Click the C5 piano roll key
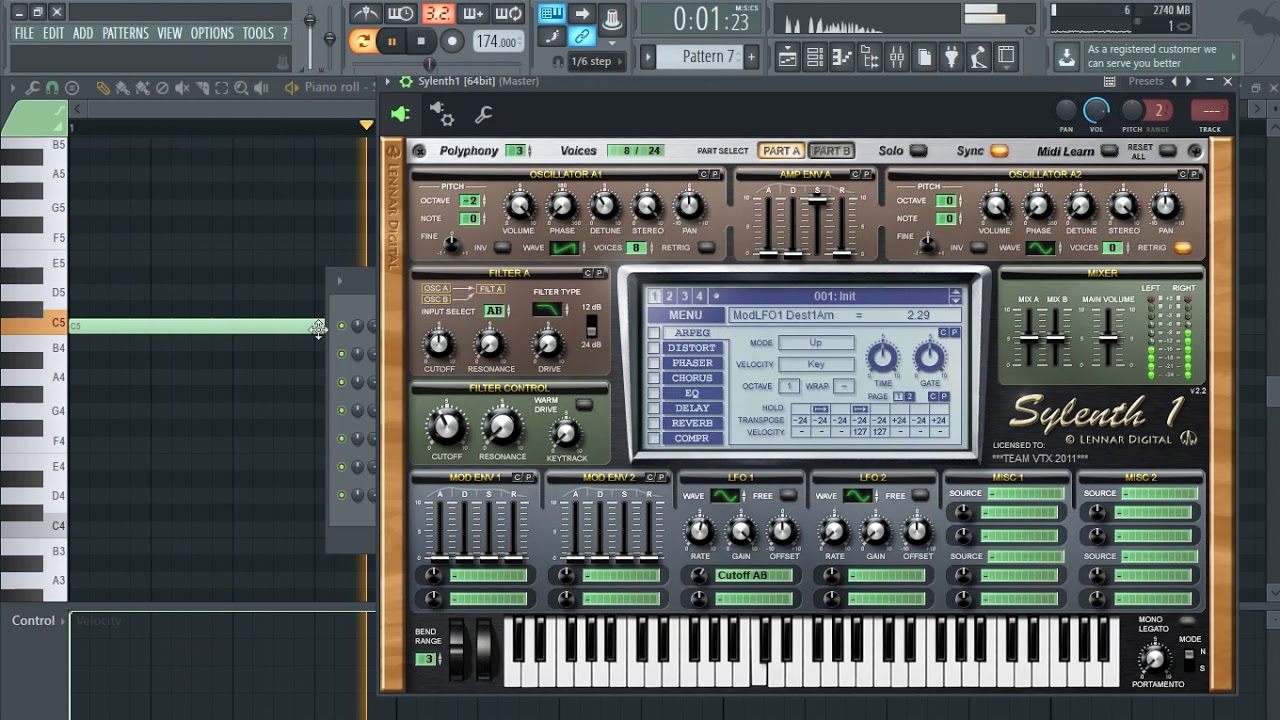The height and width of the screenshot is (720, 1280). point(33,324)
